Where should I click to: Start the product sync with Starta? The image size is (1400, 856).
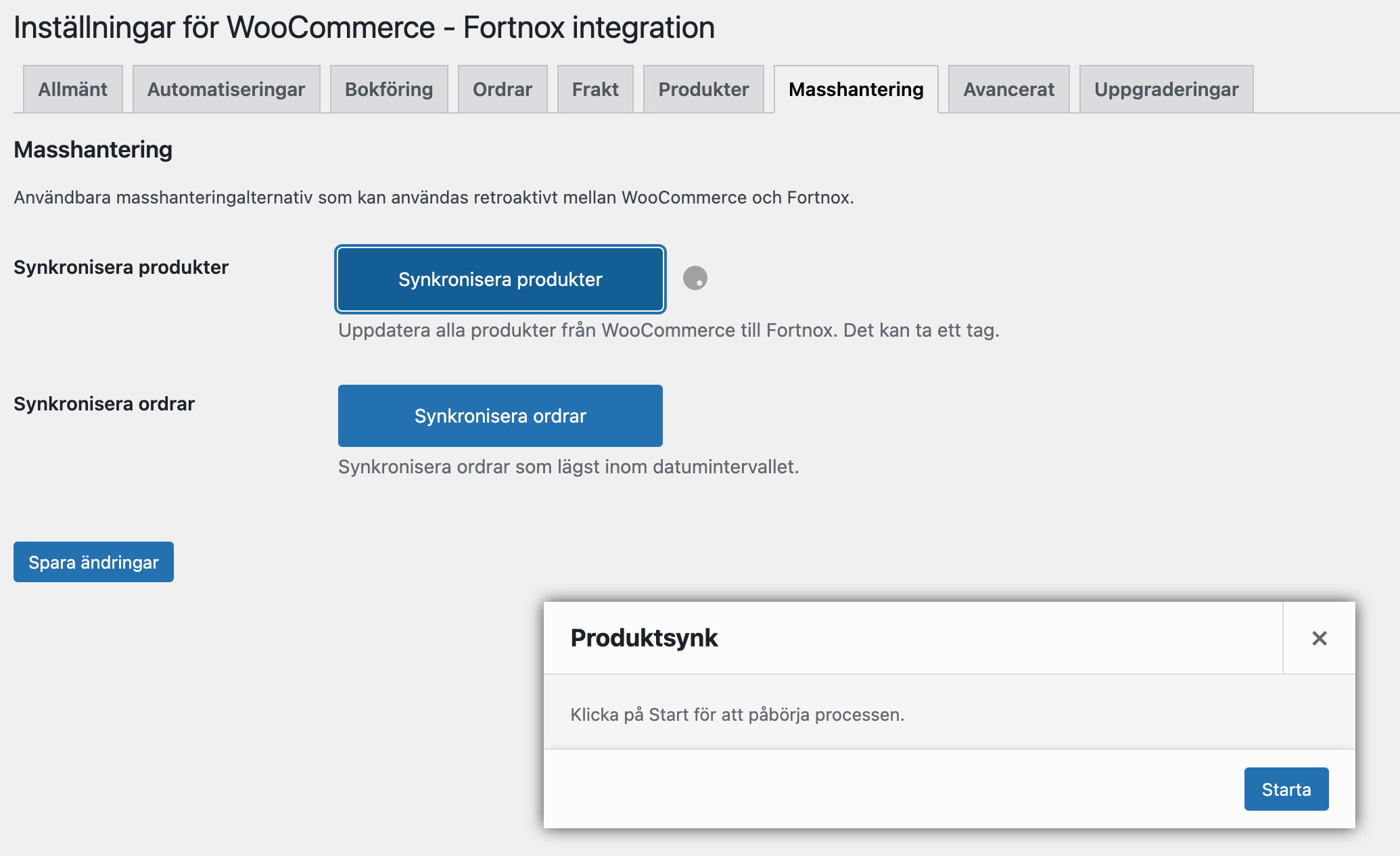point(1286,788)
